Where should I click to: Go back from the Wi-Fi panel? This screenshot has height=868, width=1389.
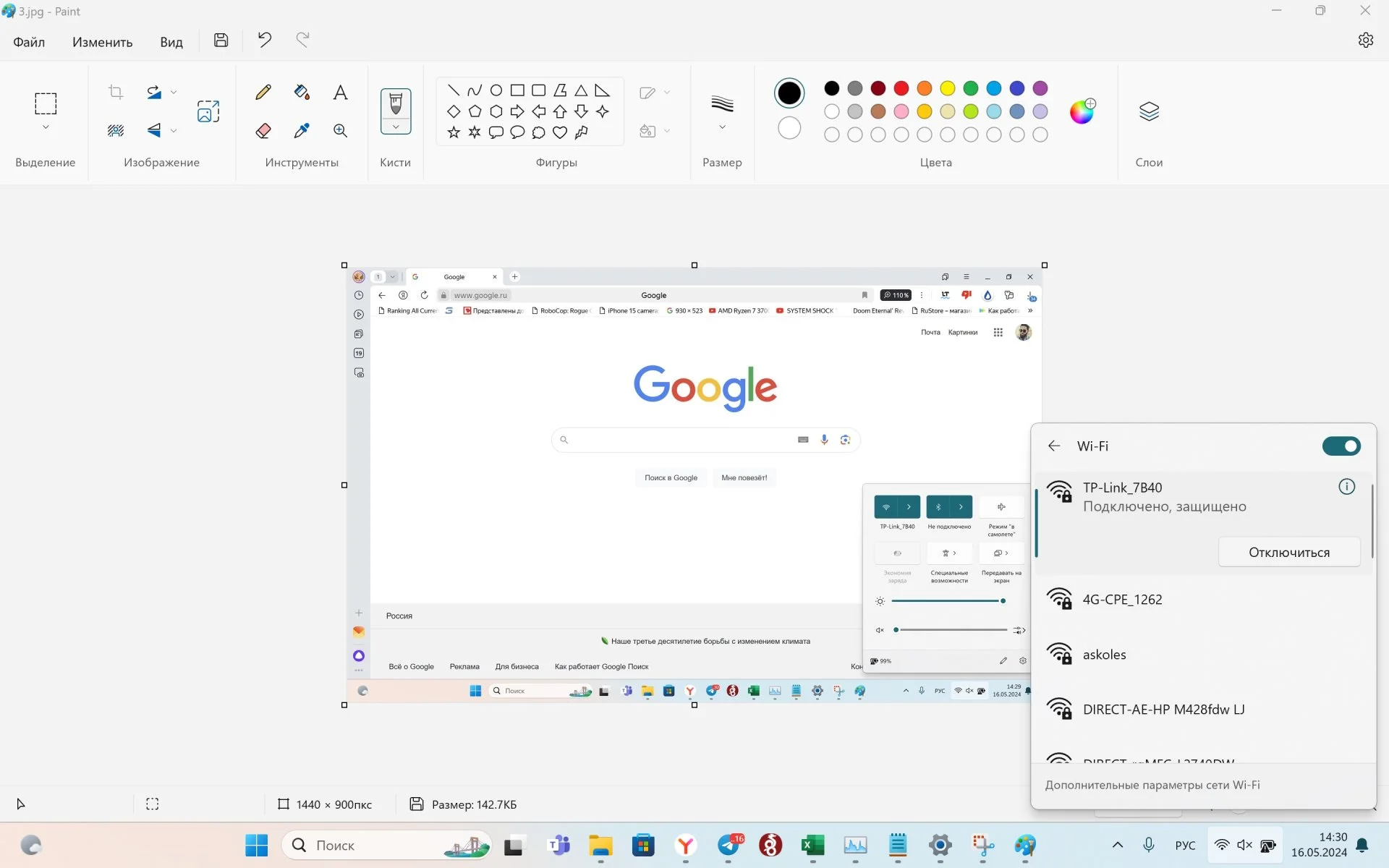[1054, 446]
